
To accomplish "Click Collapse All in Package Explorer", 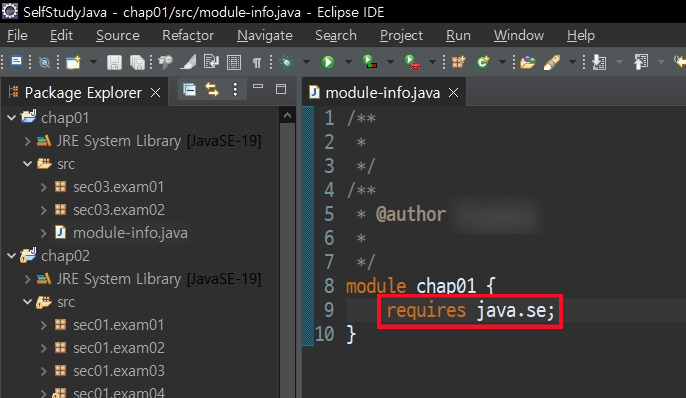I will [189, 90].
